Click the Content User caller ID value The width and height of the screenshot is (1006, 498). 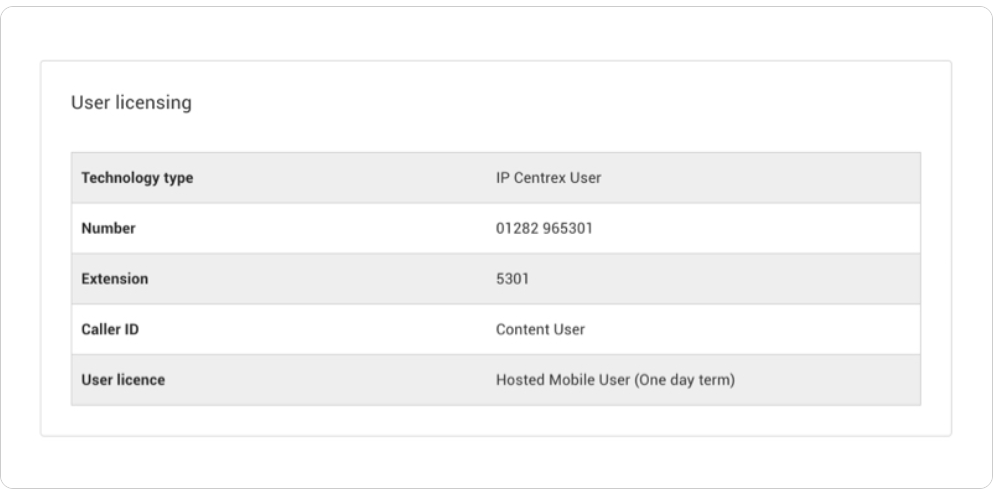pos(540,329)
